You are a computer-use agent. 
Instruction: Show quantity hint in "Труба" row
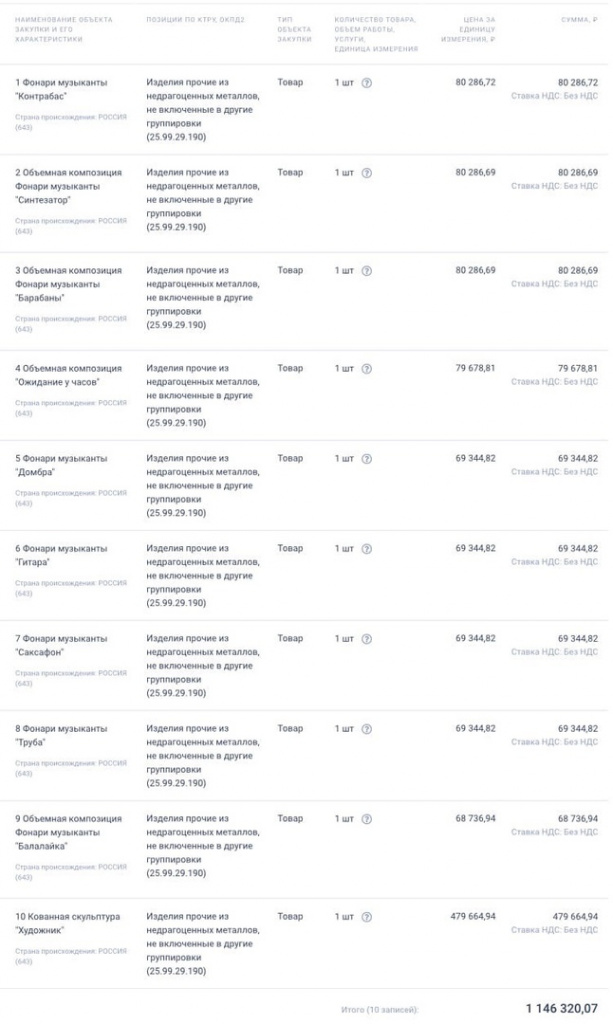[x=366, y=729]
